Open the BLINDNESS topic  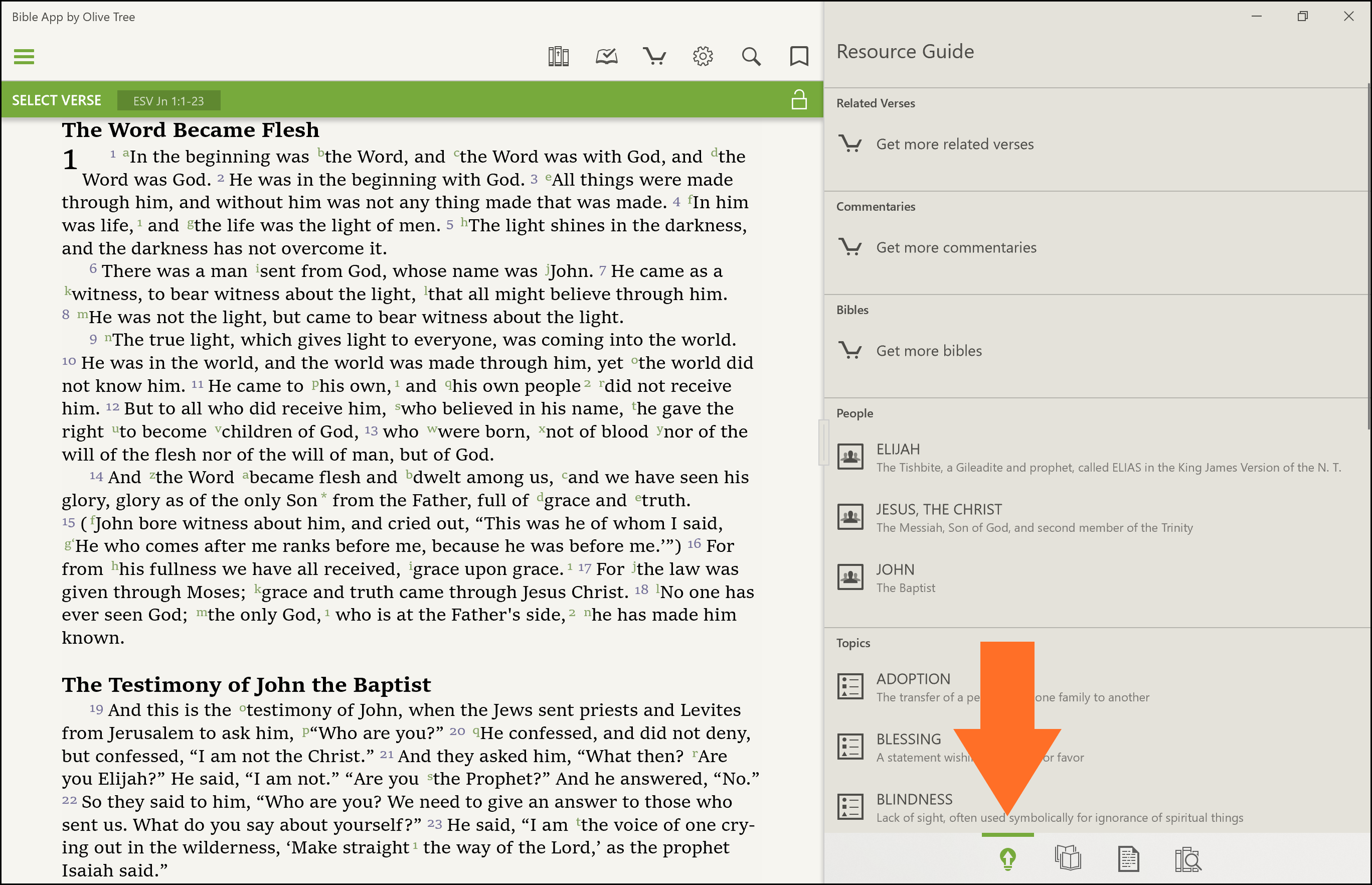click(x=1096, y=808)
